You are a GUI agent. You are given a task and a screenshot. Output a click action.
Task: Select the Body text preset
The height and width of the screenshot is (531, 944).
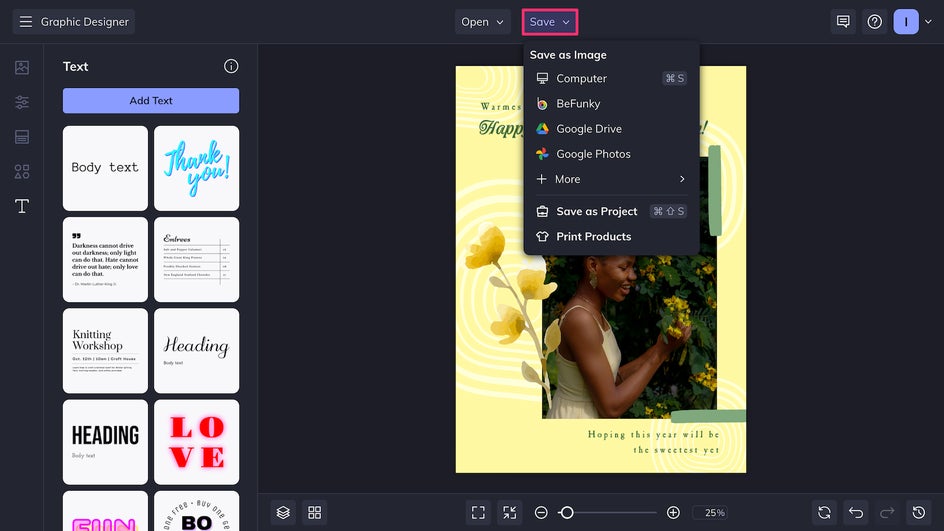(x=105, y=168)
